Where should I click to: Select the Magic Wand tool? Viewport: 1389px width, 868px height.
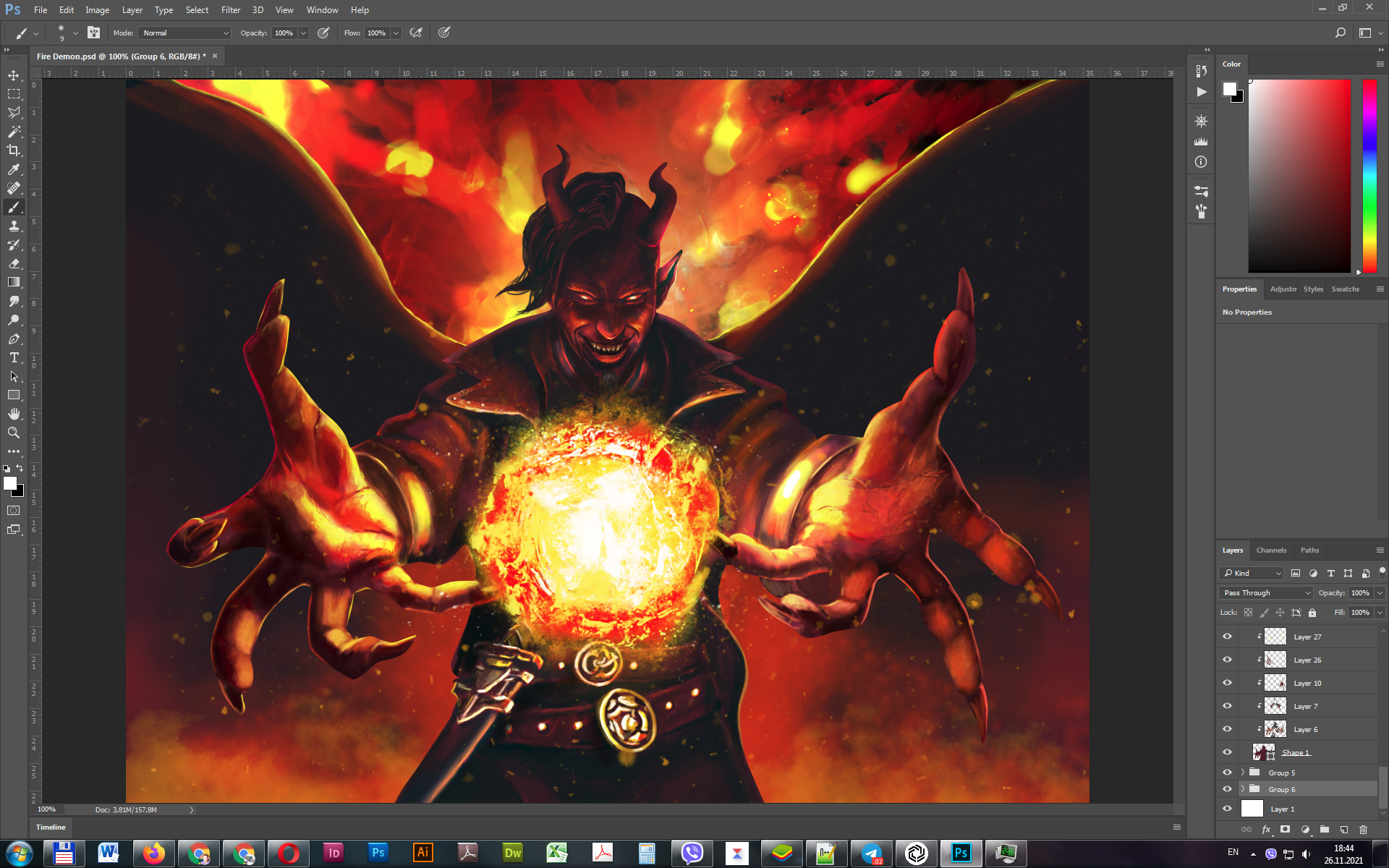point(14,132)
